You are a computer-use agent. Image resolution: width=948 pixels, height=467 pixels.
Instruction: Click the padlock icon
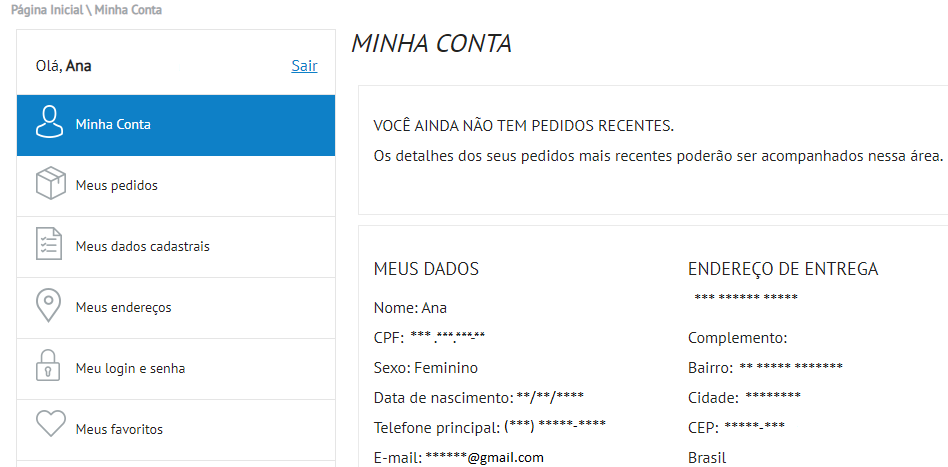pos(49,367)
